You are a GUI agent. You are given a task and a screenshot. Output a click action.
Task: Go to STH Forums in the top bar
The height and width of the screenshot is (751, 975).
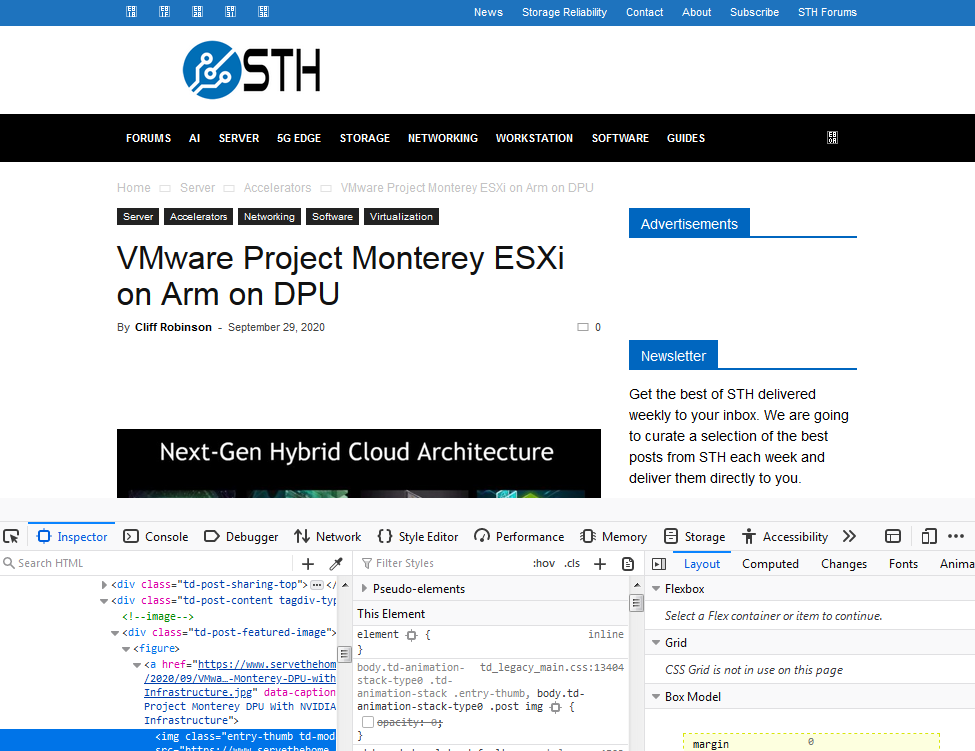point(828,12)
